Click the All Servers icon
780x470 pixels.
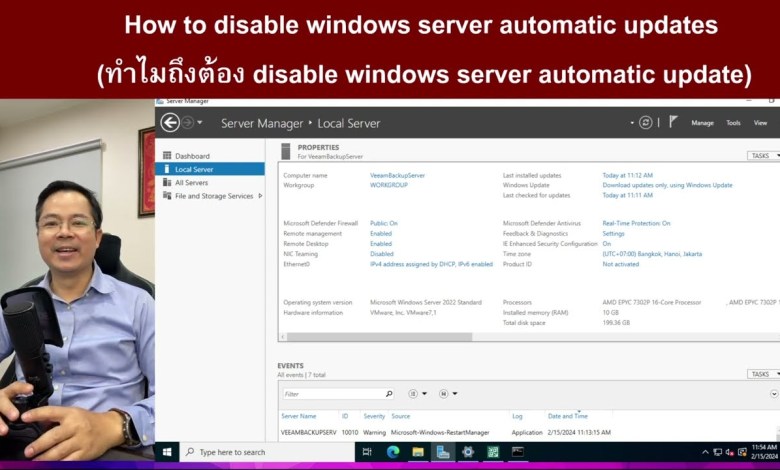167,183
